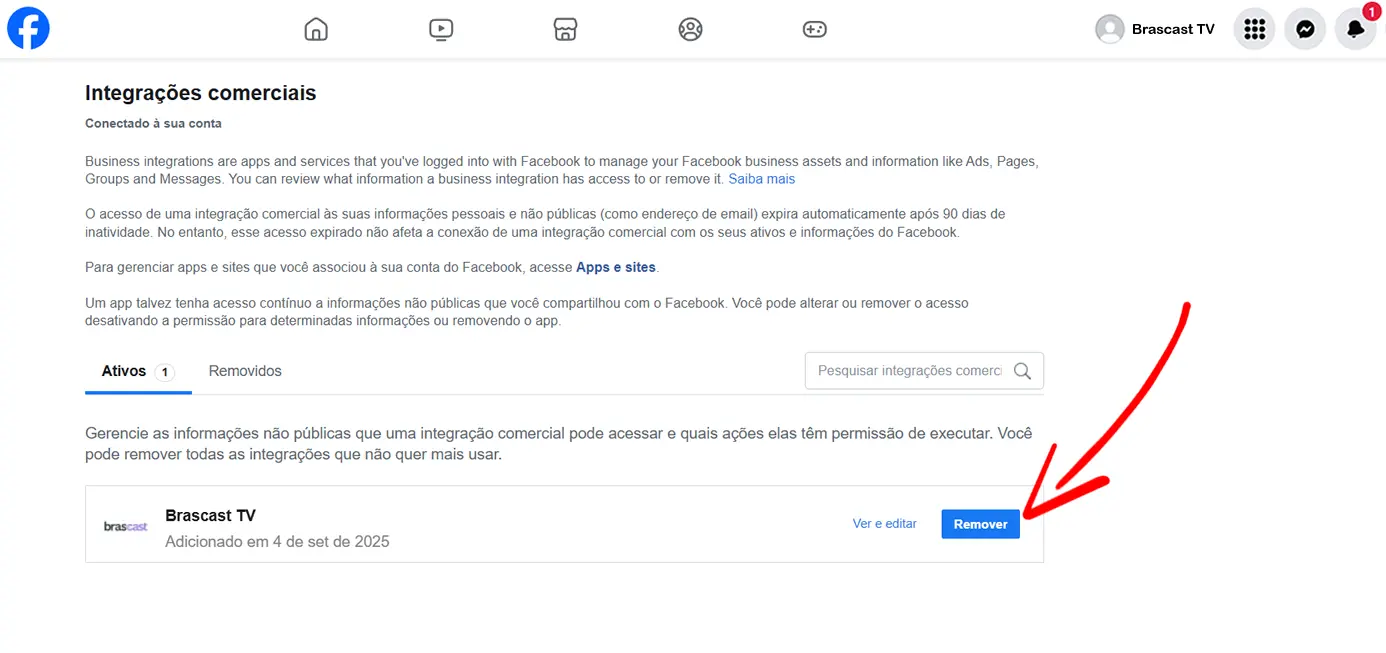Open the Gaming controller icon
The image size is (1386, 653).
pos(815,29)
